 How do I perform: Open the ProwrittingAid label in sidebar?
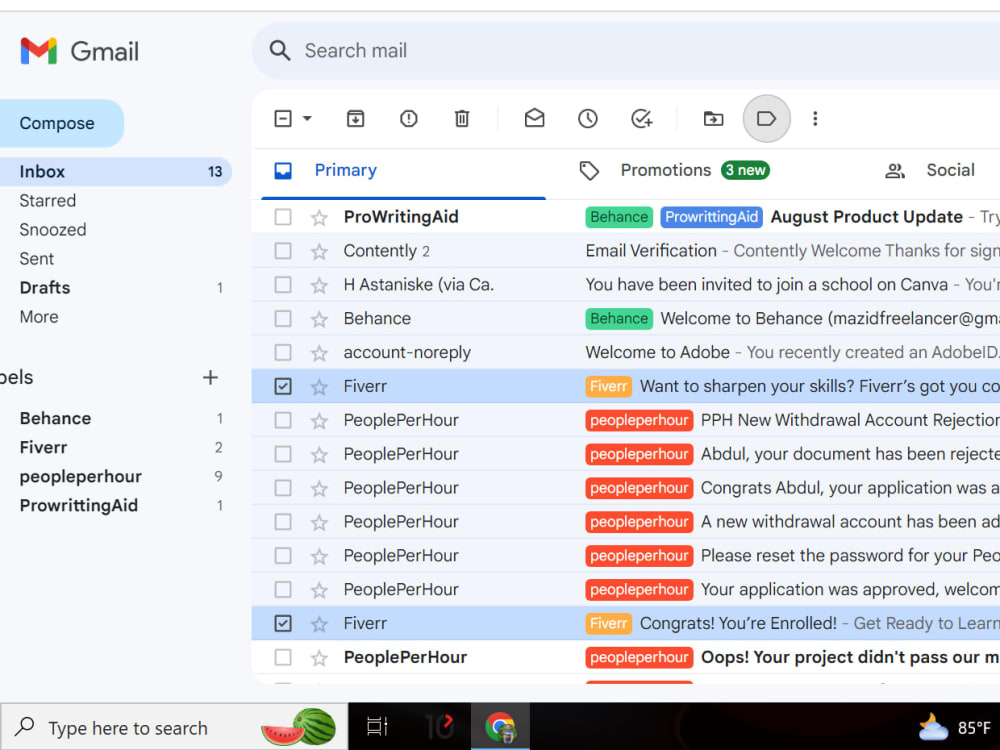pos(79,506)
